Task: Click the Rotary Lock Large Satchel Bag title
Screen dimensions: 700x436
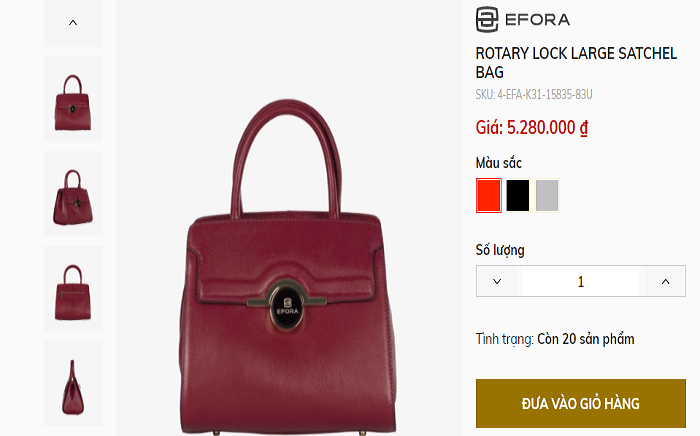Action: (576, 62)
